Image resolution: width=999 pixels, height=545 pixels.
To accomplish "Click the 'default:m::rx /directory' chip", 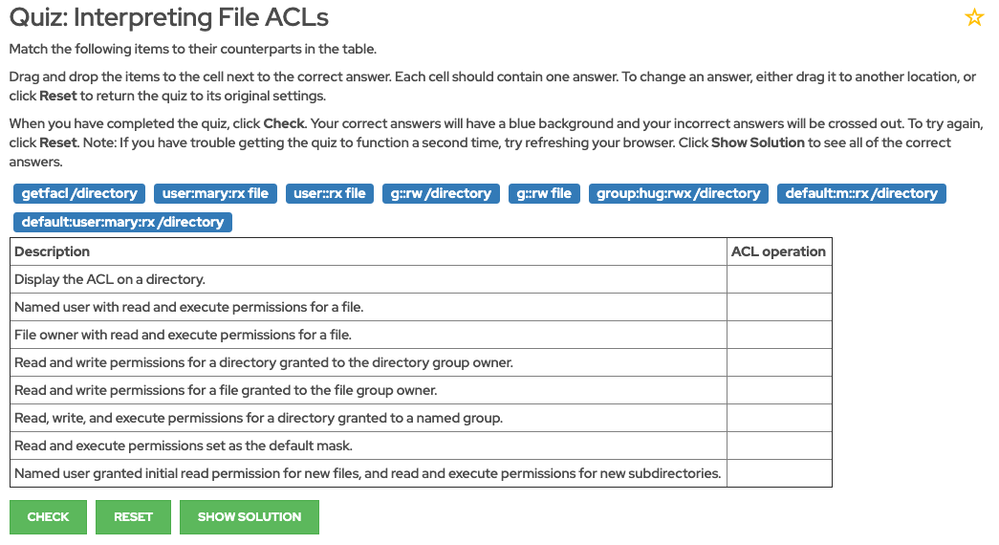I will (861, 193).
